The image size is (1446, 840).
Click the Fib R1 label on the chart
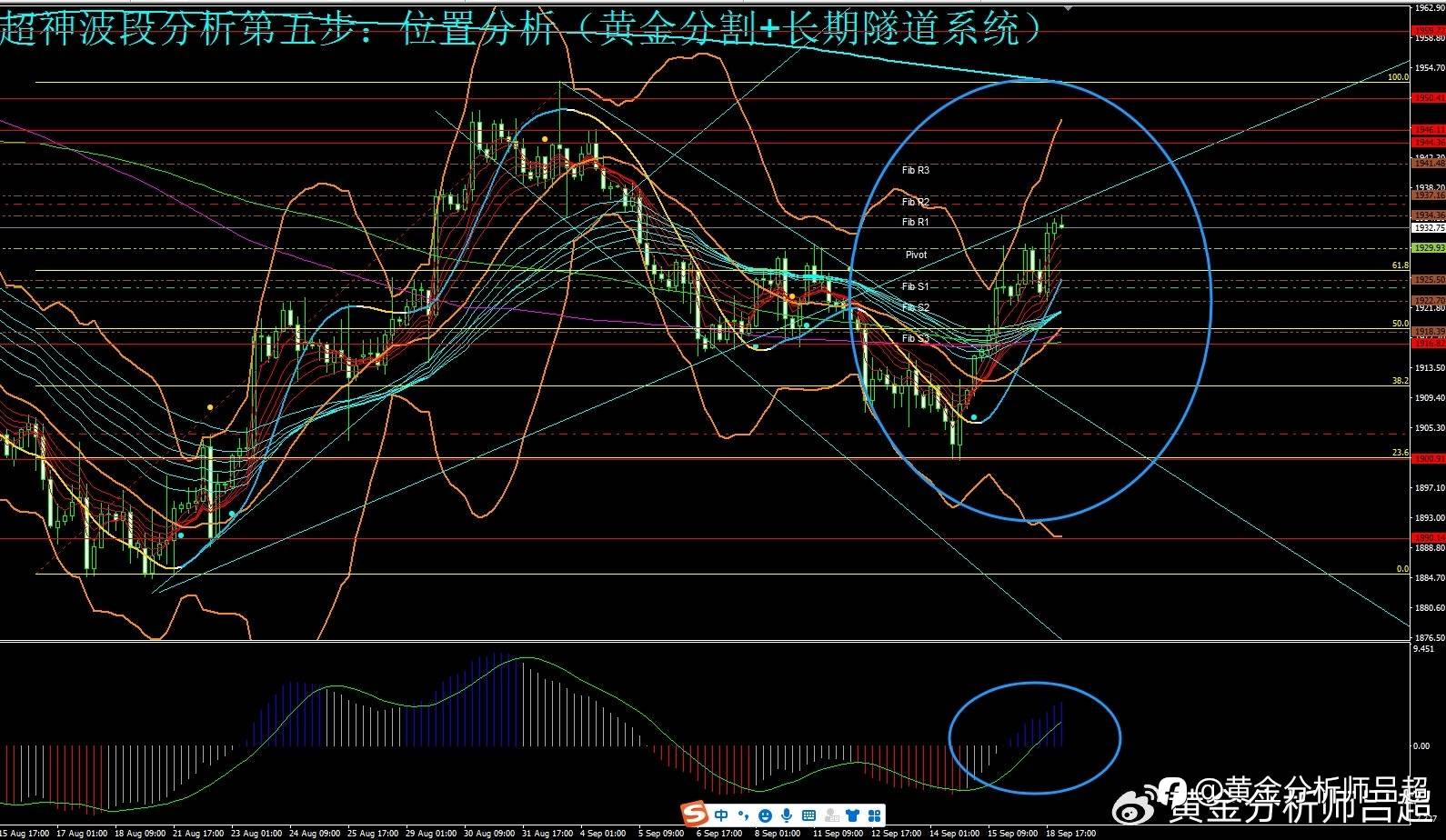pyautogui.click(x=916, y=222)
